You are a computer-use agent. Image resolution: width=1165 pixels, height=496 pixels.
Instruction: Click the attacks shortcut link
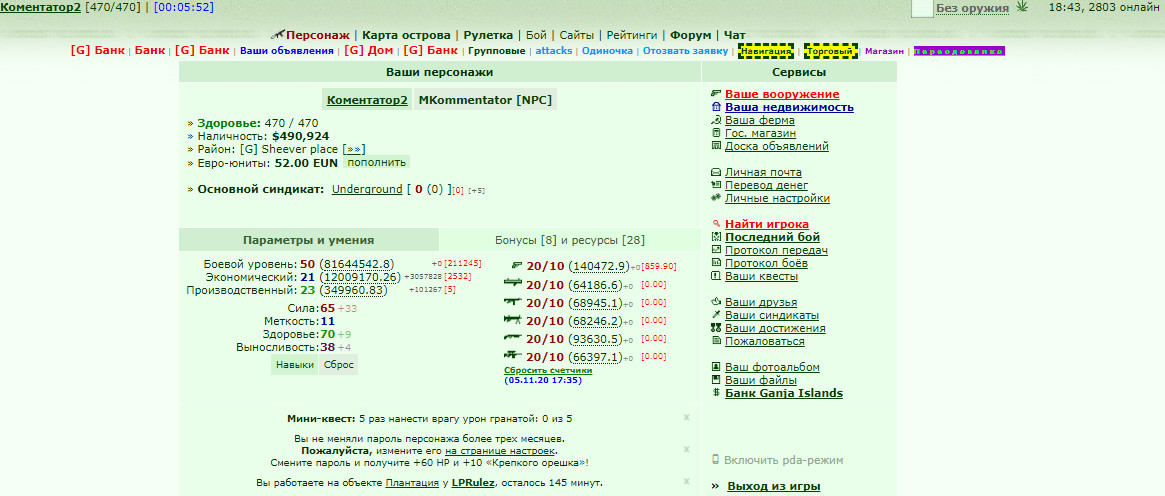[x=554, y=51]
